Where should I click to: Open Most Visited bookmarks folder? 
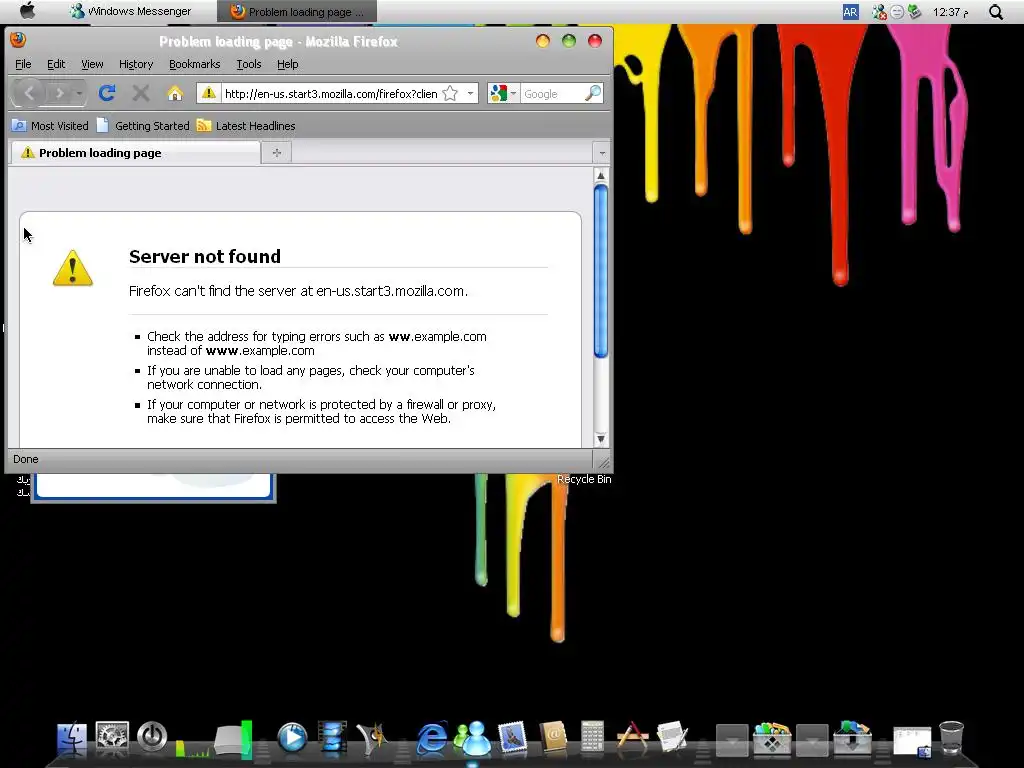point(51,126)
